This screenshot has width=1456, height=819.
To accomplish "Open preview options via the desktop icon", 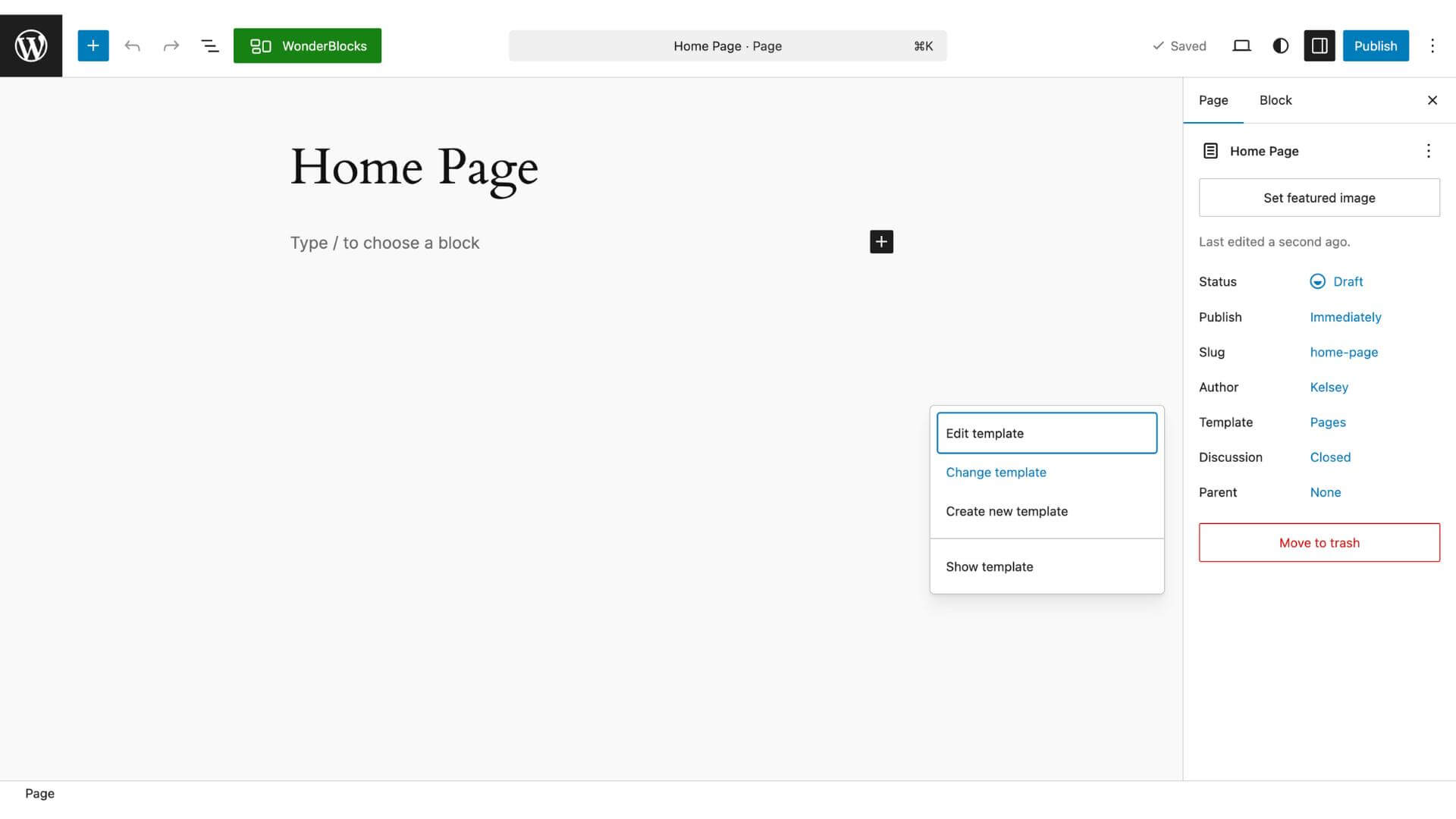I will (1241, 45).
